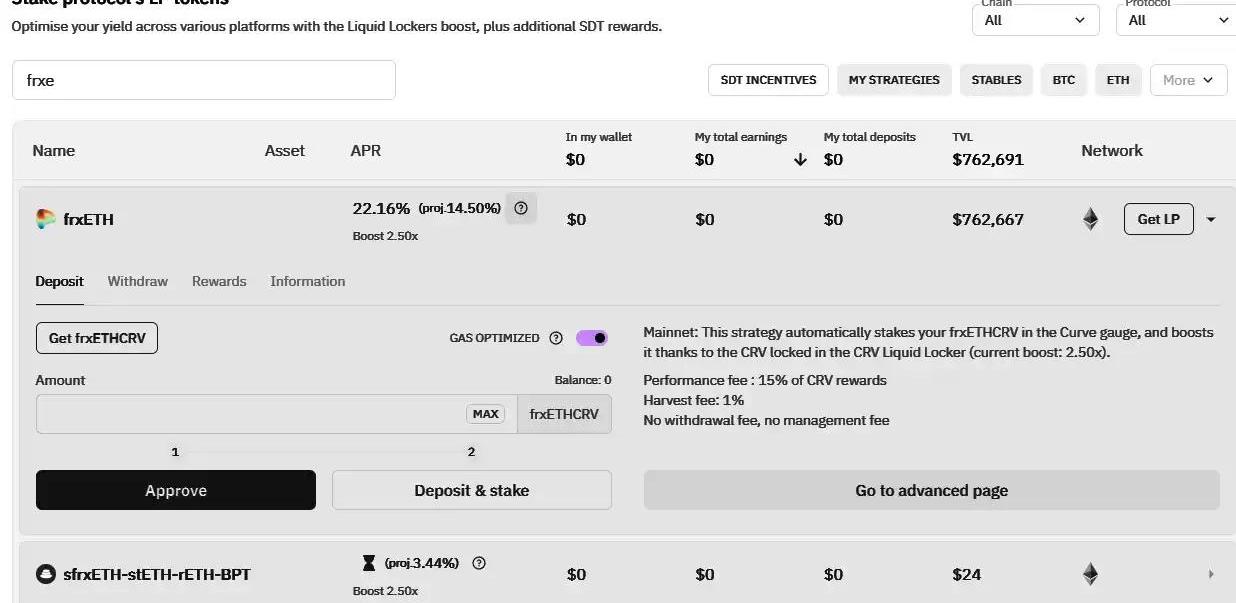Disable the GAS OPTIMIZED toggle
The width and height of the screenshot is (1236, 603).
point(592,338)
